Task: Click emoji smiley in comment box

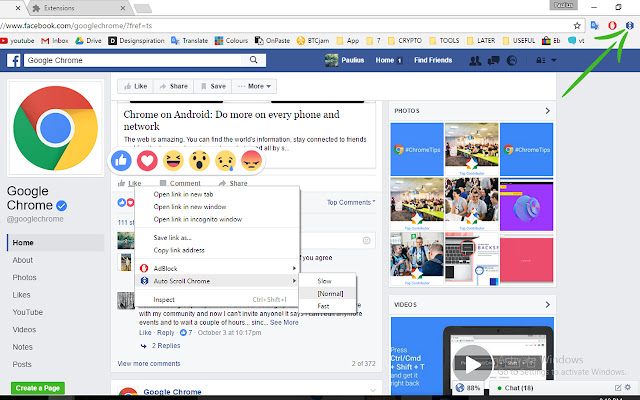Action: pyautogui.click(x=367, y=240)
